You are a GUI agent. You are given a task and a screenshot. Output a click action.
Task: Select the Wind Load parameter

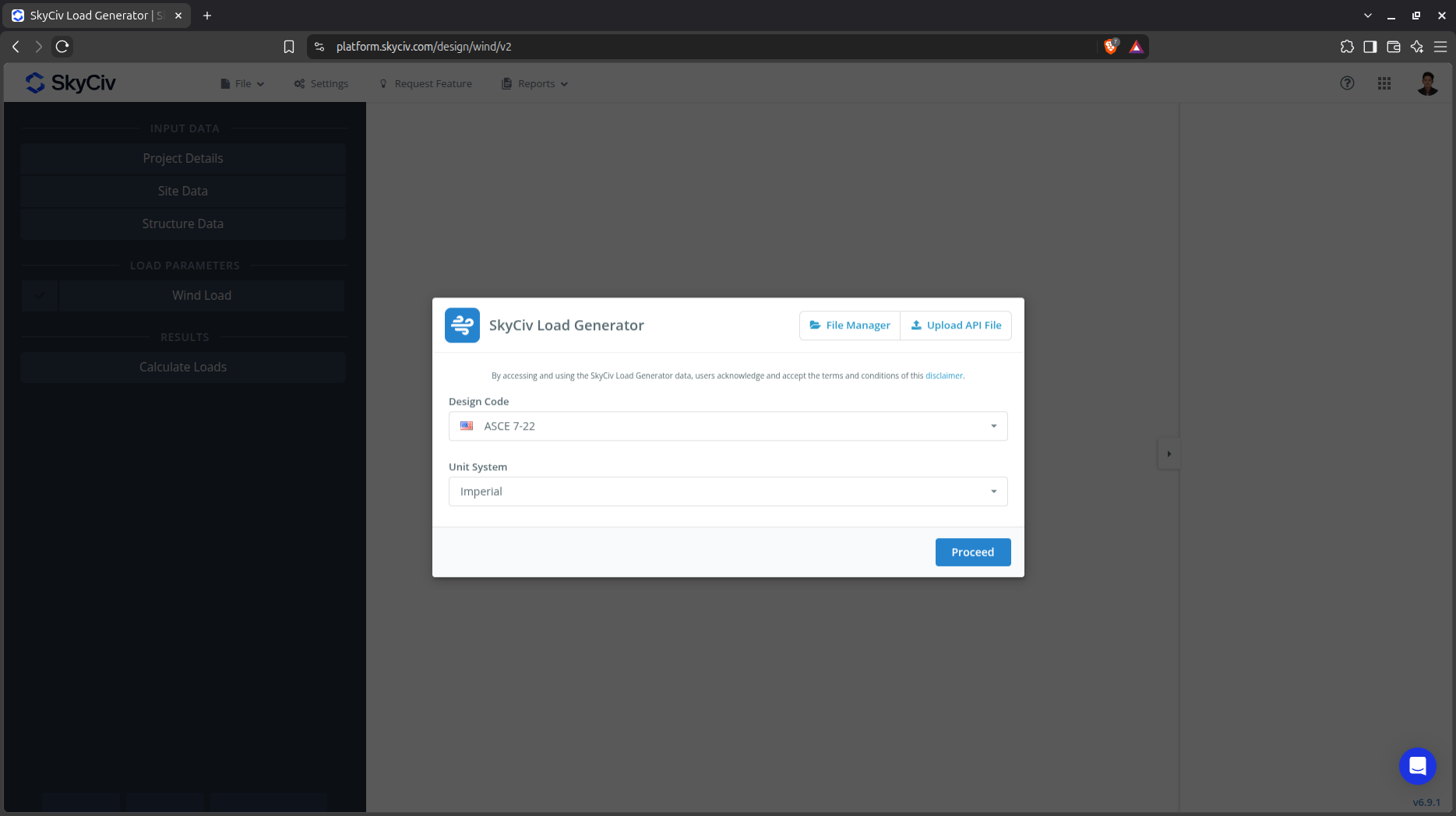point(202,296)
